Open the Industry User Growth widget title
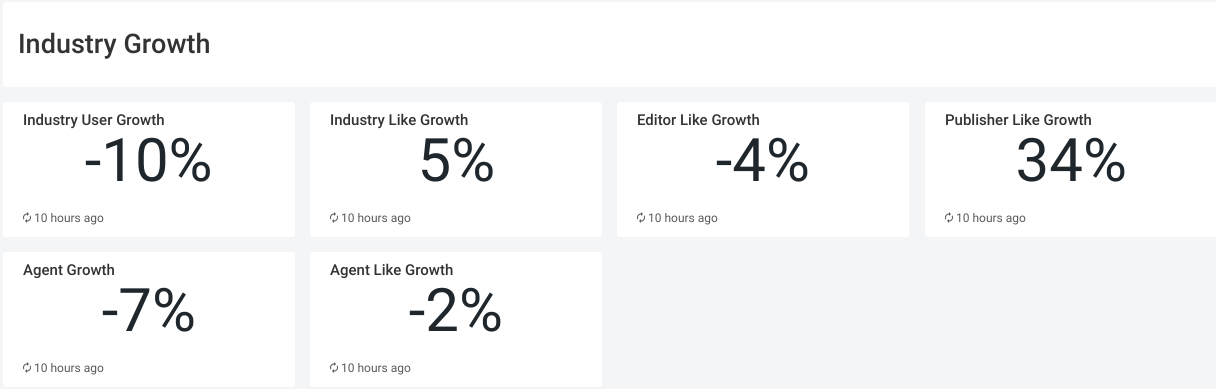 94,120
